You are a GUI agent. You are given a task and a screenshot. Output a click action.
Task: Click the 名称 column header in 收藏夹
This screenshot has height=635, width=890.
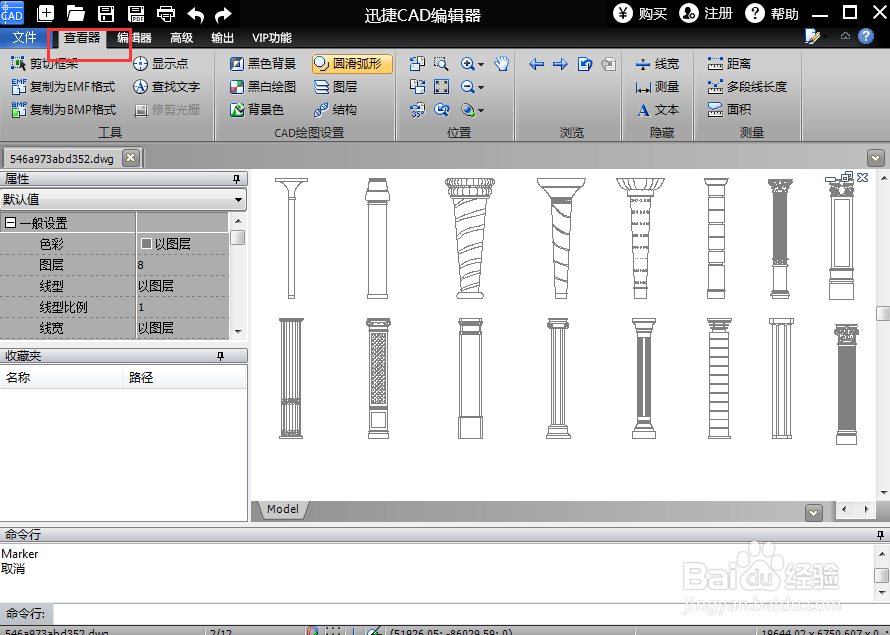tap(61, 377)
